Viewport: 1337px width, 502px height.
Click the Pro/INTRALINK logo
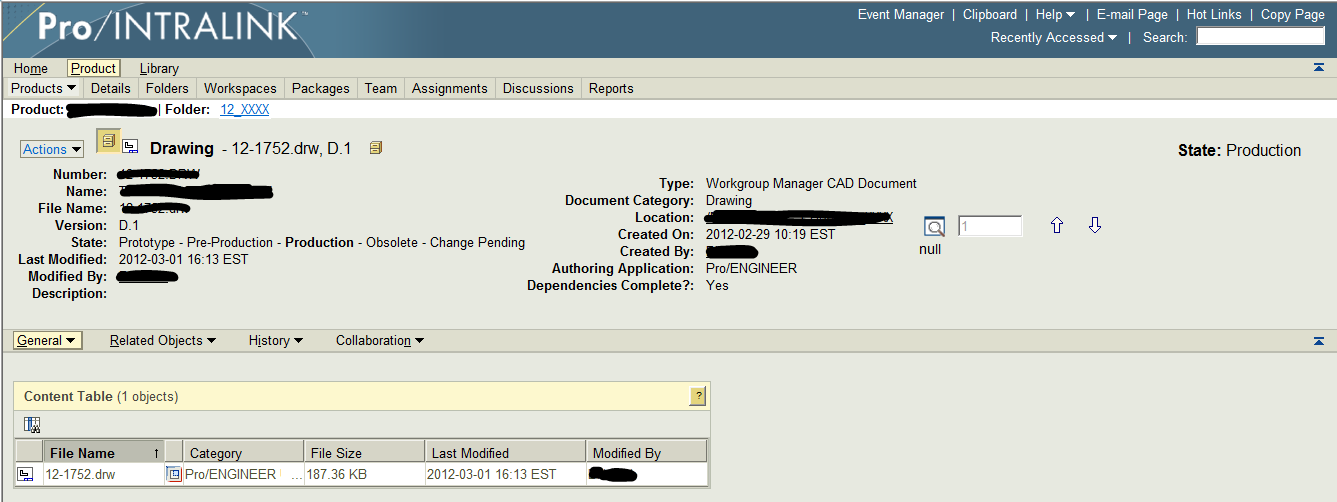click(x=170, y=26)
